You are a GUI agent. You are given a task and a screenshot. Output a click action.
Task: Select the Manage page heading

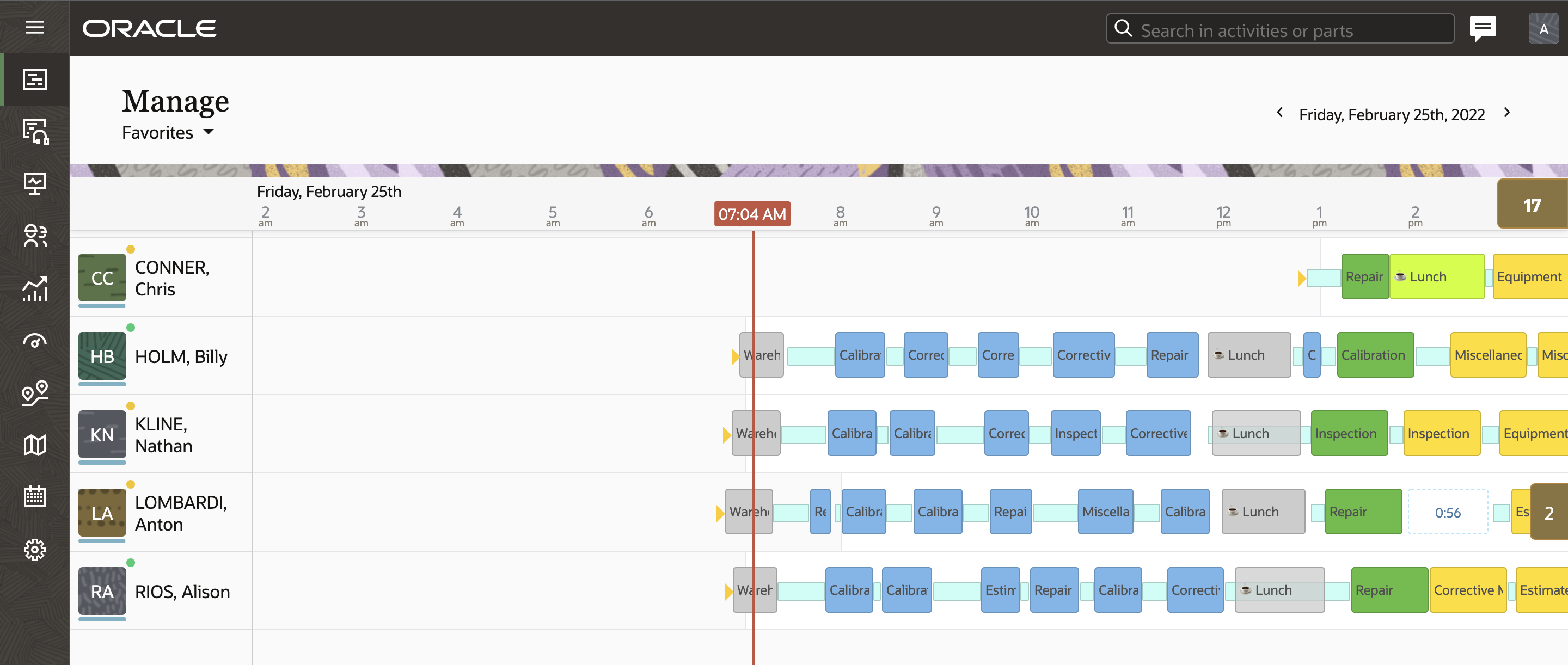175,101
